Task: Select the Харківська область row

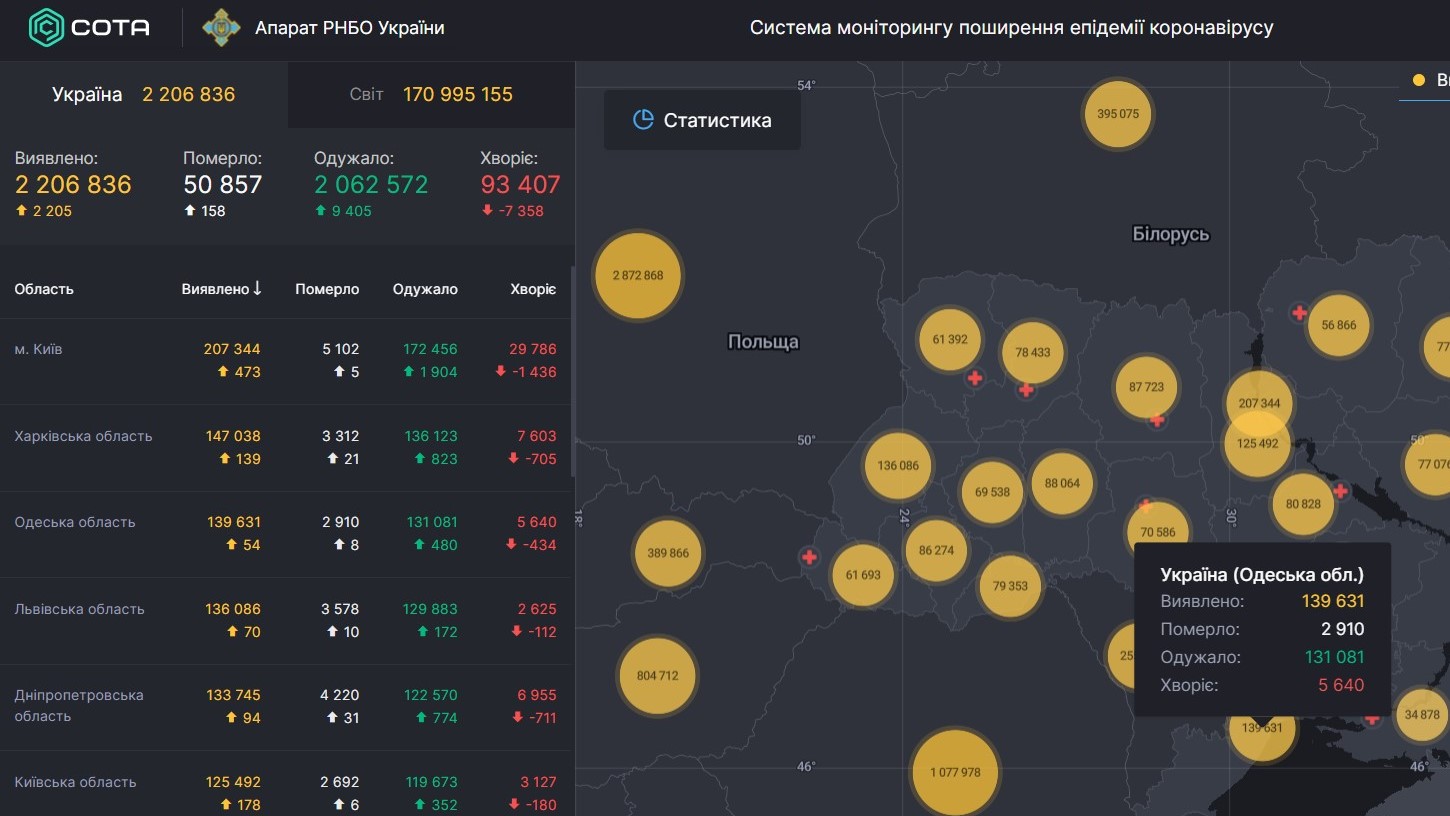Action: 285,447
